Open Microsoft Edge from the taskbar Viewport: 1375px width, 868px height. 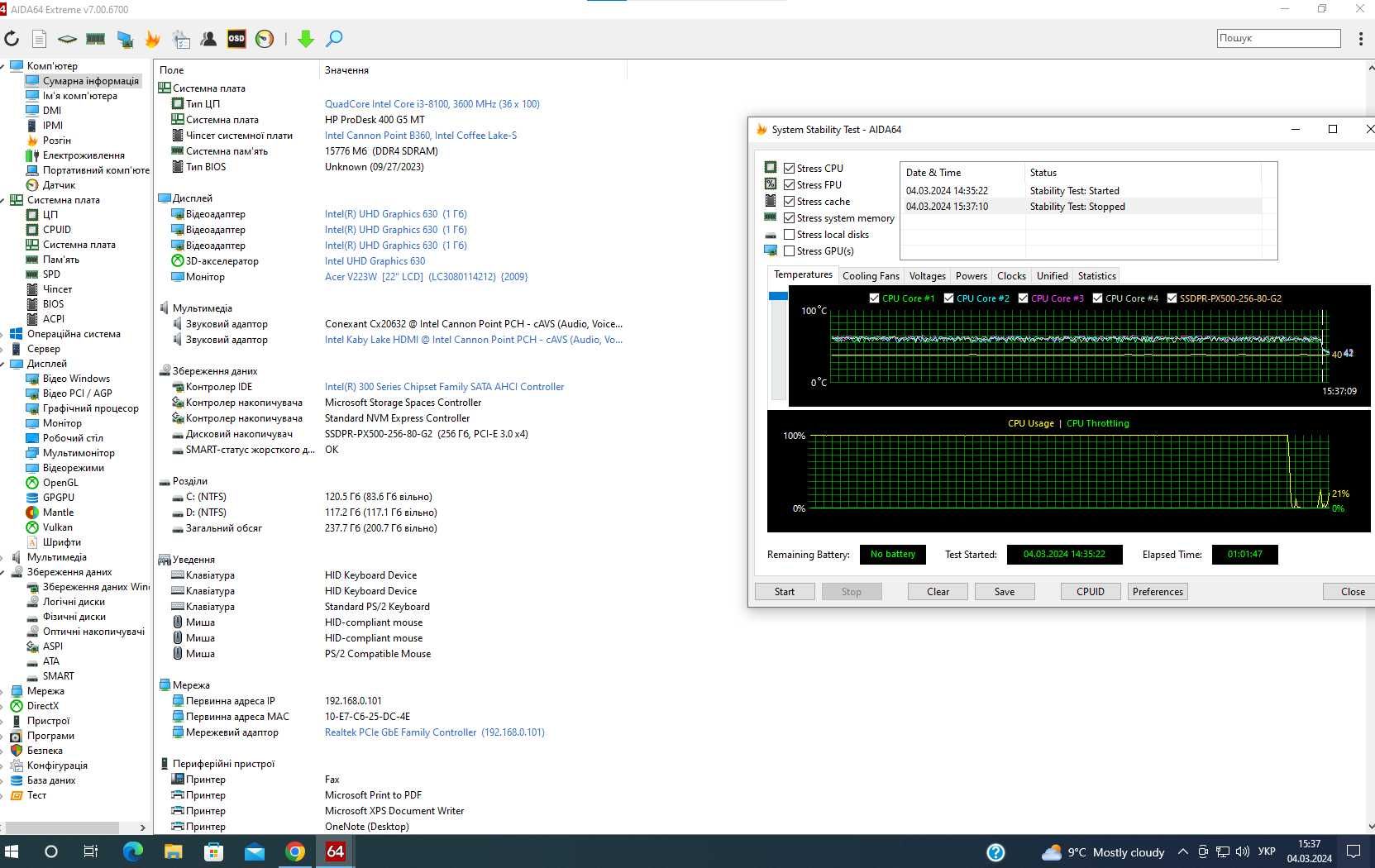coord(132,851)
